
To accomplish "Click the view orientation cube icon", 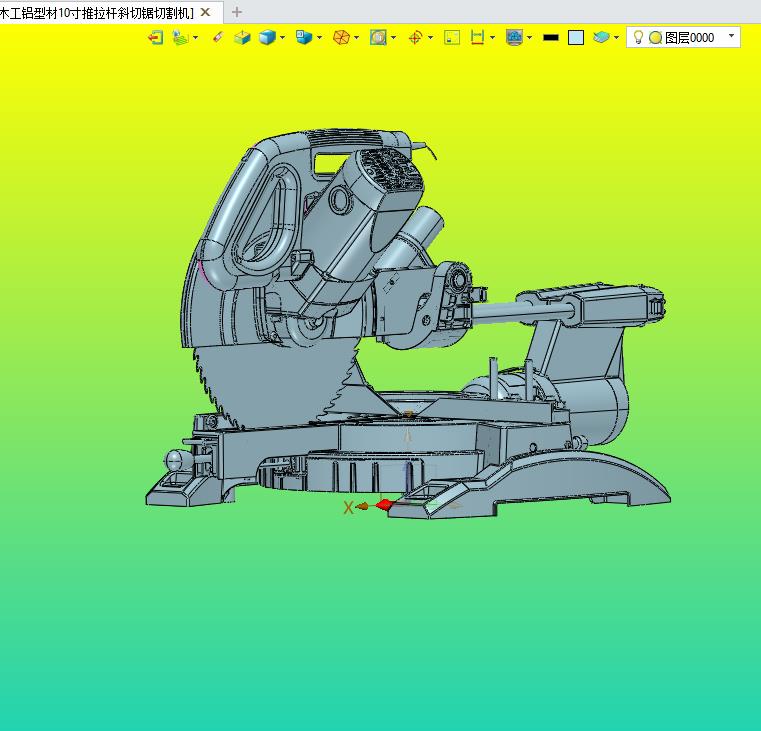I will tap(304, 37).
